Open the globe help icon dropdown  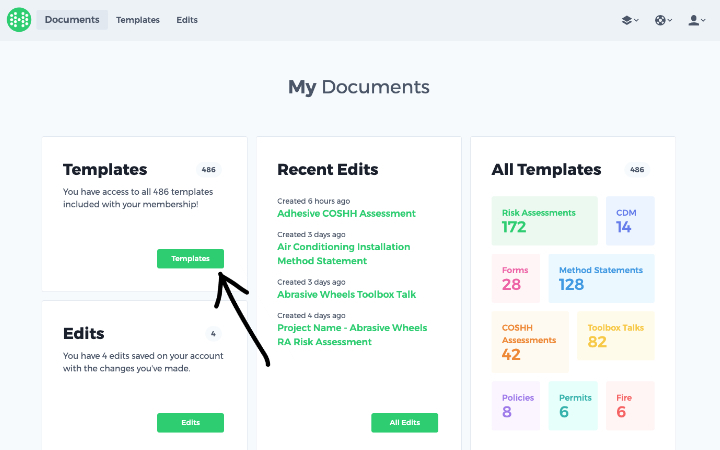pos(663,20)
